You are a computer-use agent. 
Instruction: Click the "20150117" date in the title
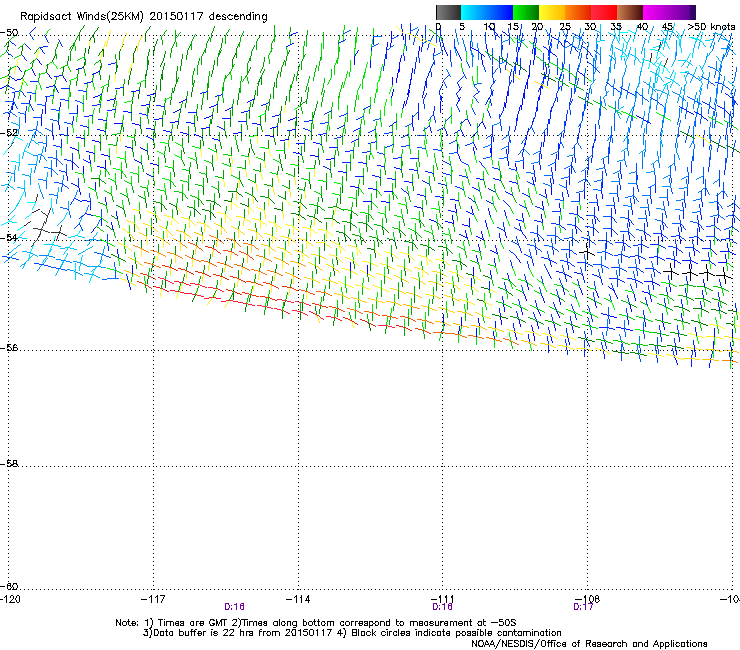pyautogui.click(x=177, y=17)
